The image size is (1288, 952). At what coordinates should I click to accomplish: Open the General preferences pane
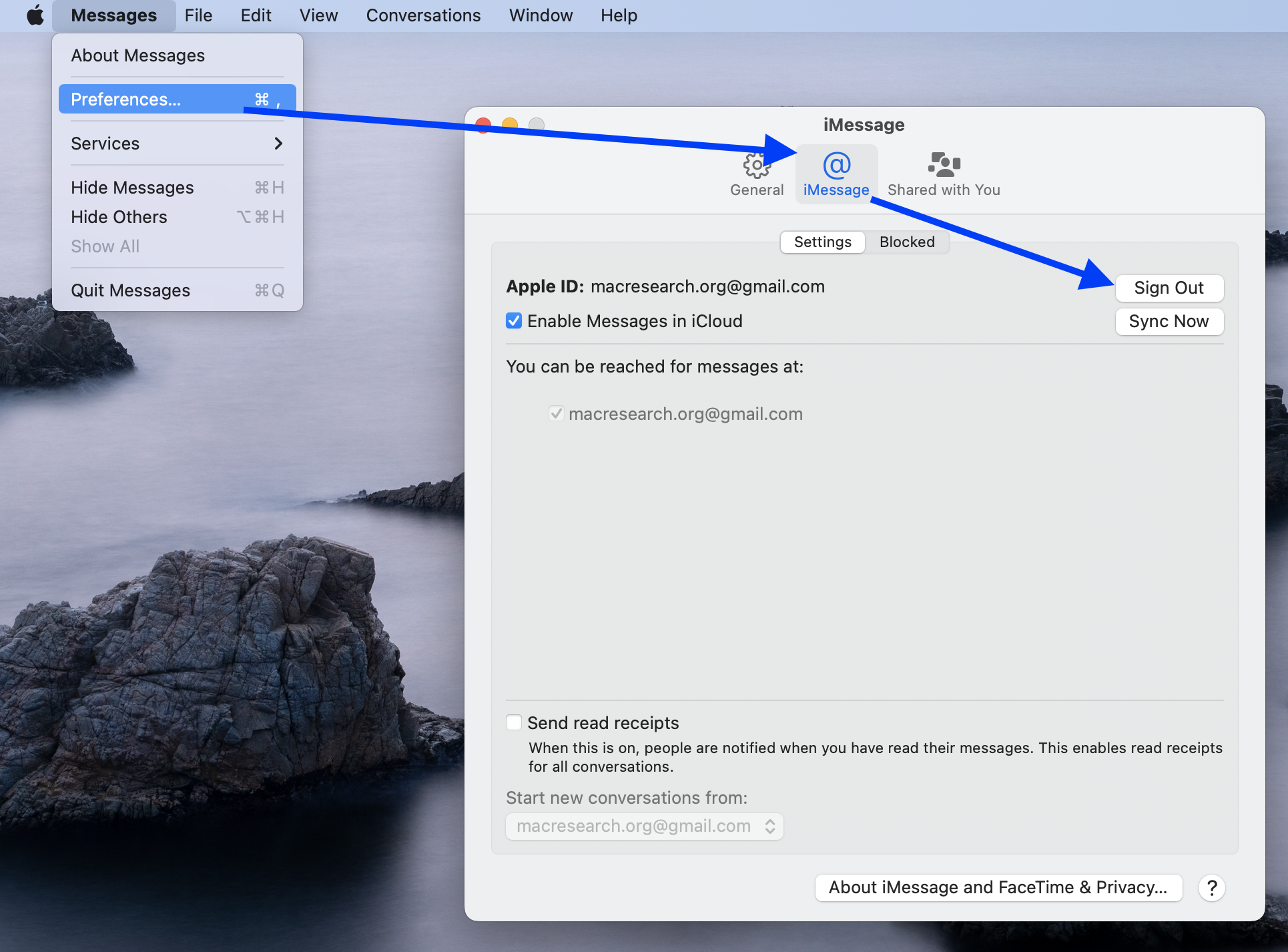click(x=757, y=174)
